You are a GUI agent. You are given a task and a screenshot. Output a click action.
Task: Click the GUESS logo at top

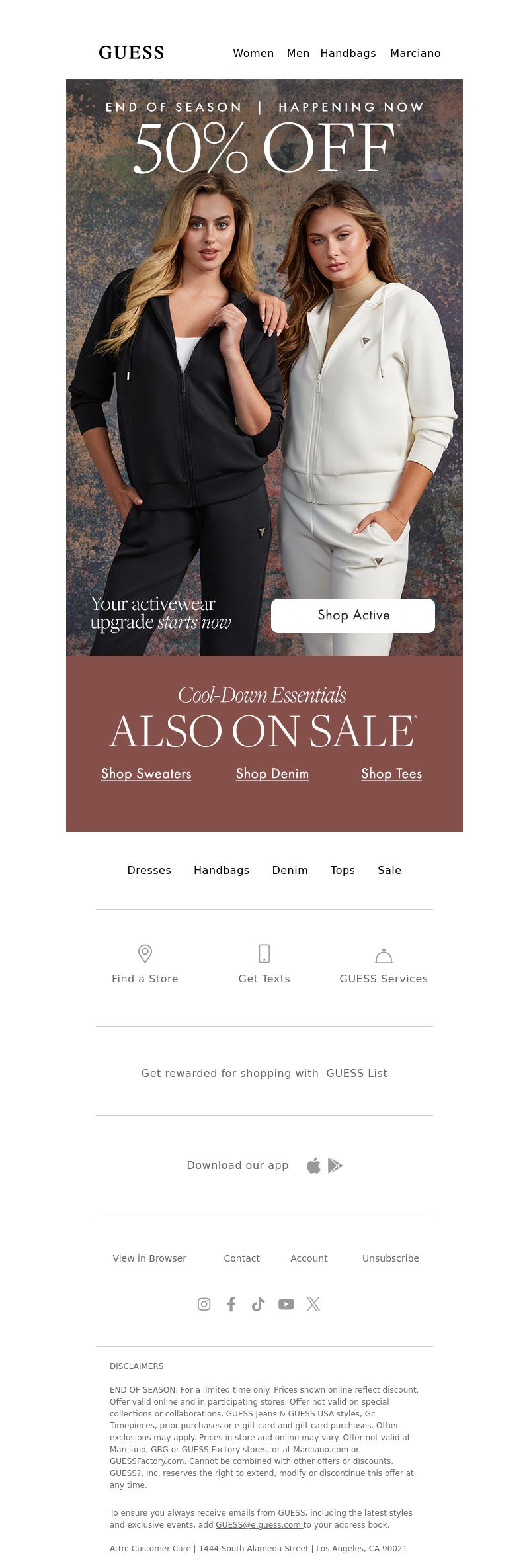point(132,53)
